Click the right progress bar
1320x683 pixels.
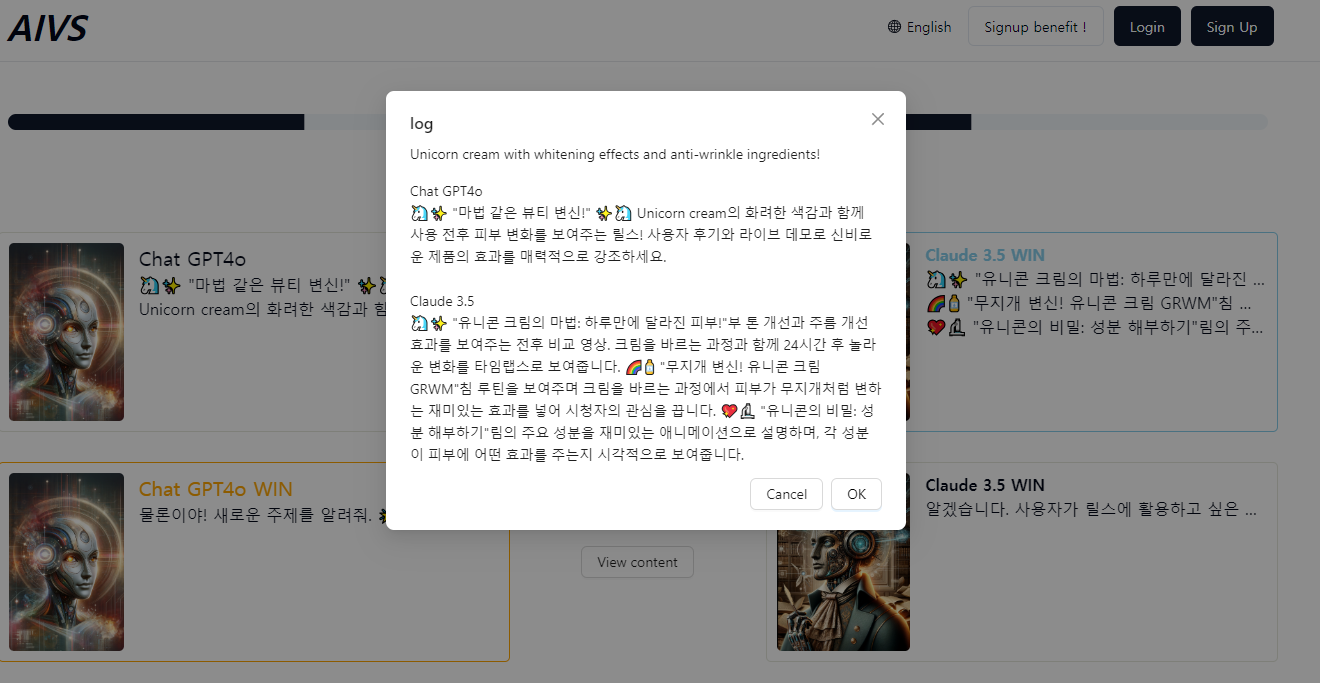click(x=1086, y=122)
